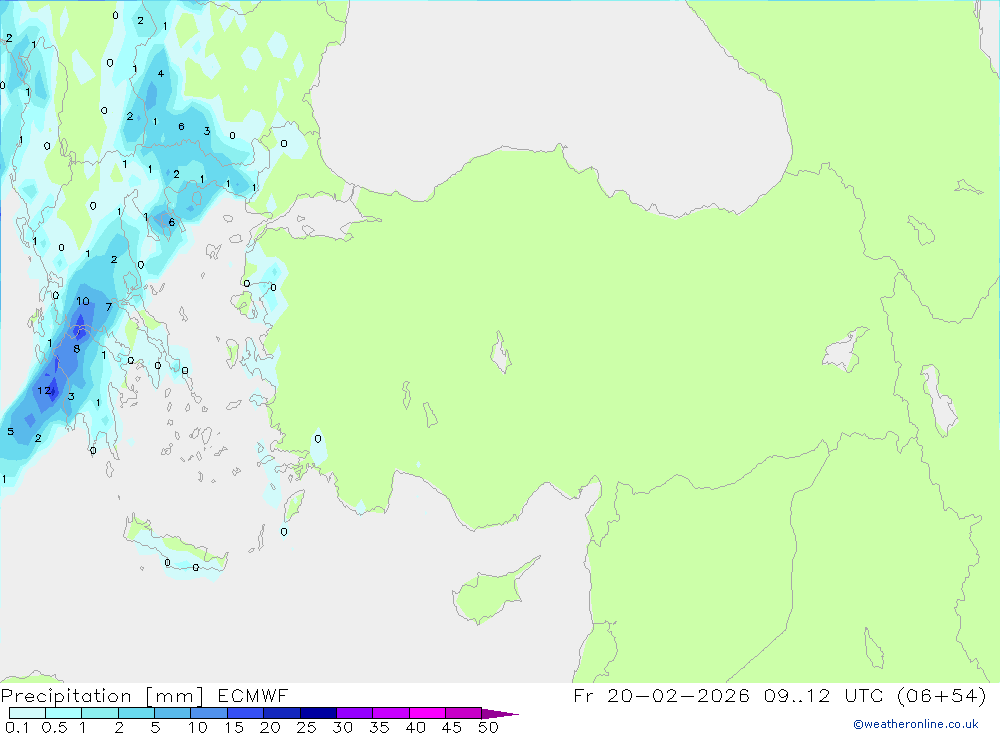
Task: Click the '4' precipitation value on map
Action: coord(161,73)
